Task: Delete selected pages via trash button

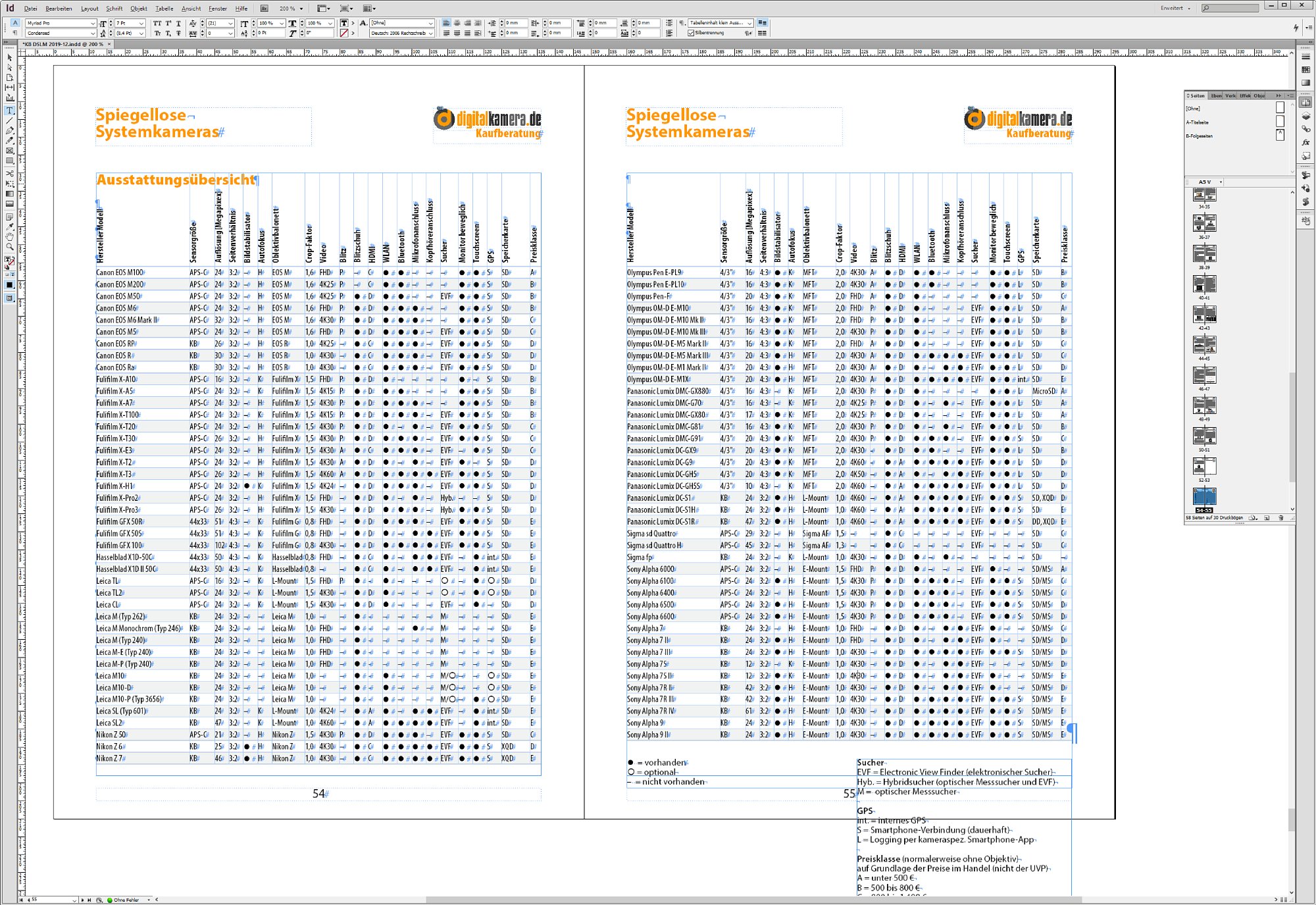Action: click(1280, 518)
